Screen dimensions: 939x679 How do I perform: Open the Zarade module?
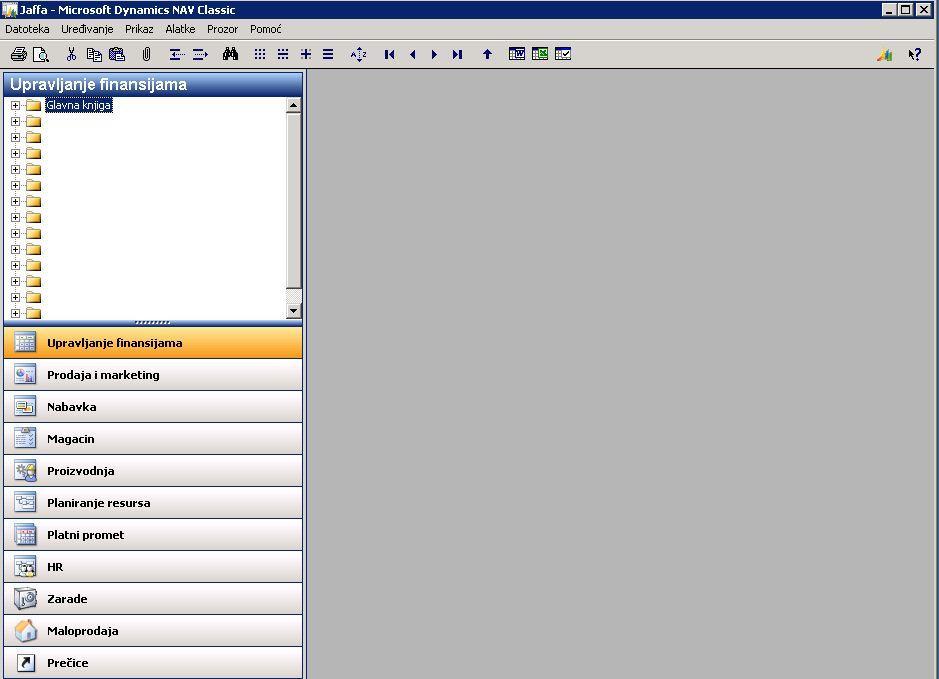coord(153,599)
